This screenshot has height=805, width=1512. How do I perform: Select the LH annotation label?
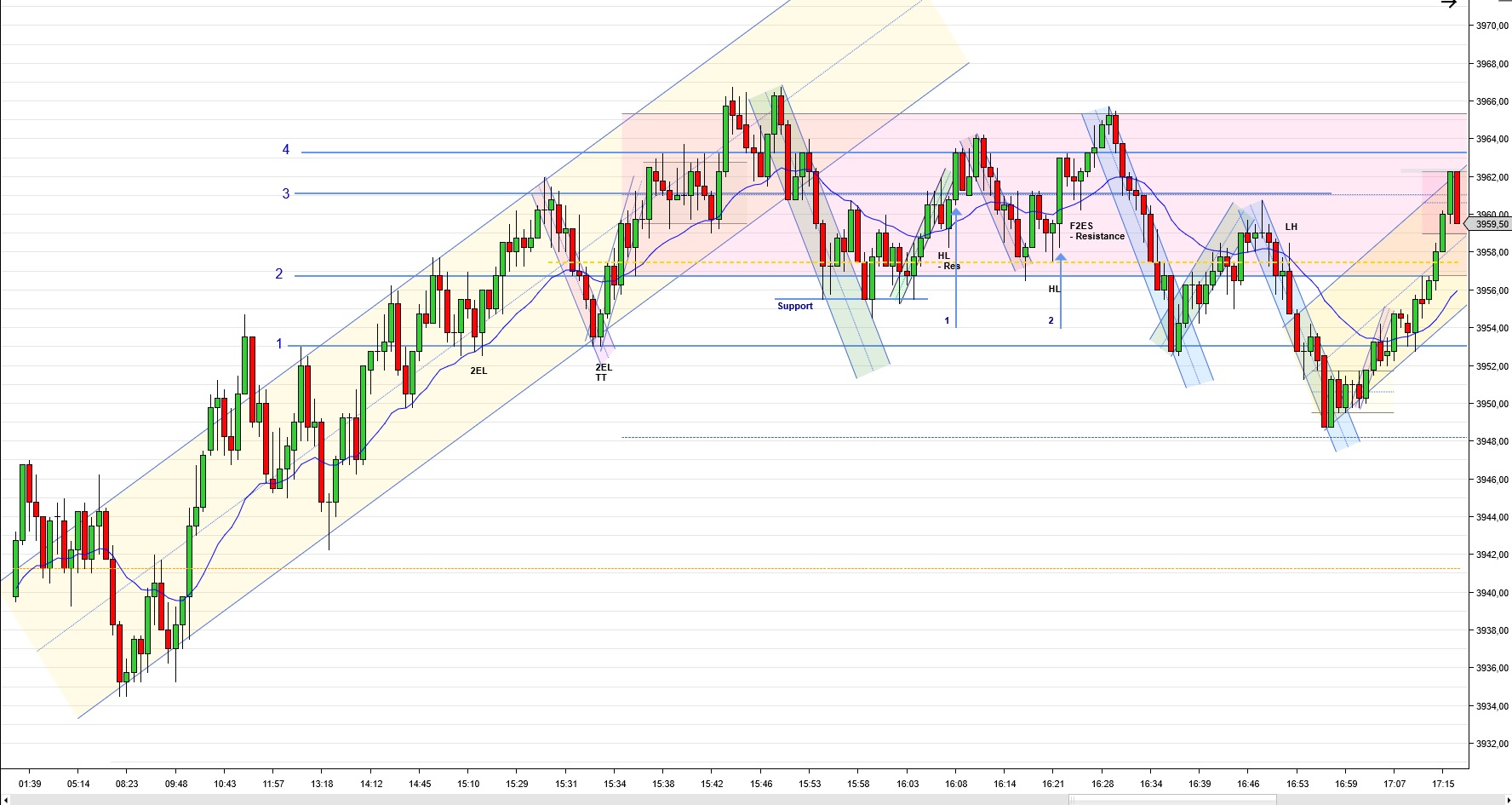click(1291, 227)
